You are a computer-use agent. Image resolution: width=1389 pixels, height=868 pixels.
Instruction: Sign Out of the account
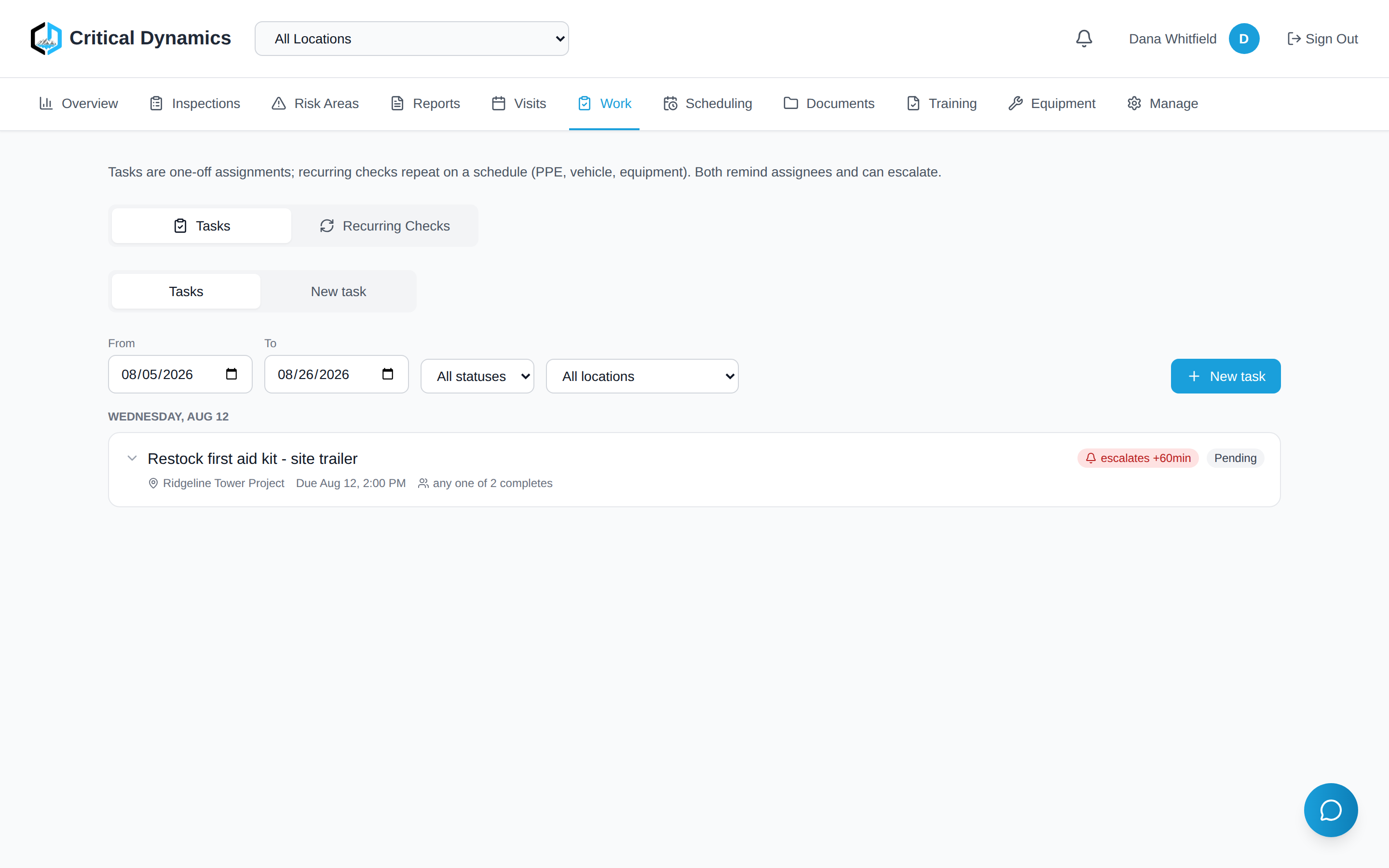(x=1322, y=39)
